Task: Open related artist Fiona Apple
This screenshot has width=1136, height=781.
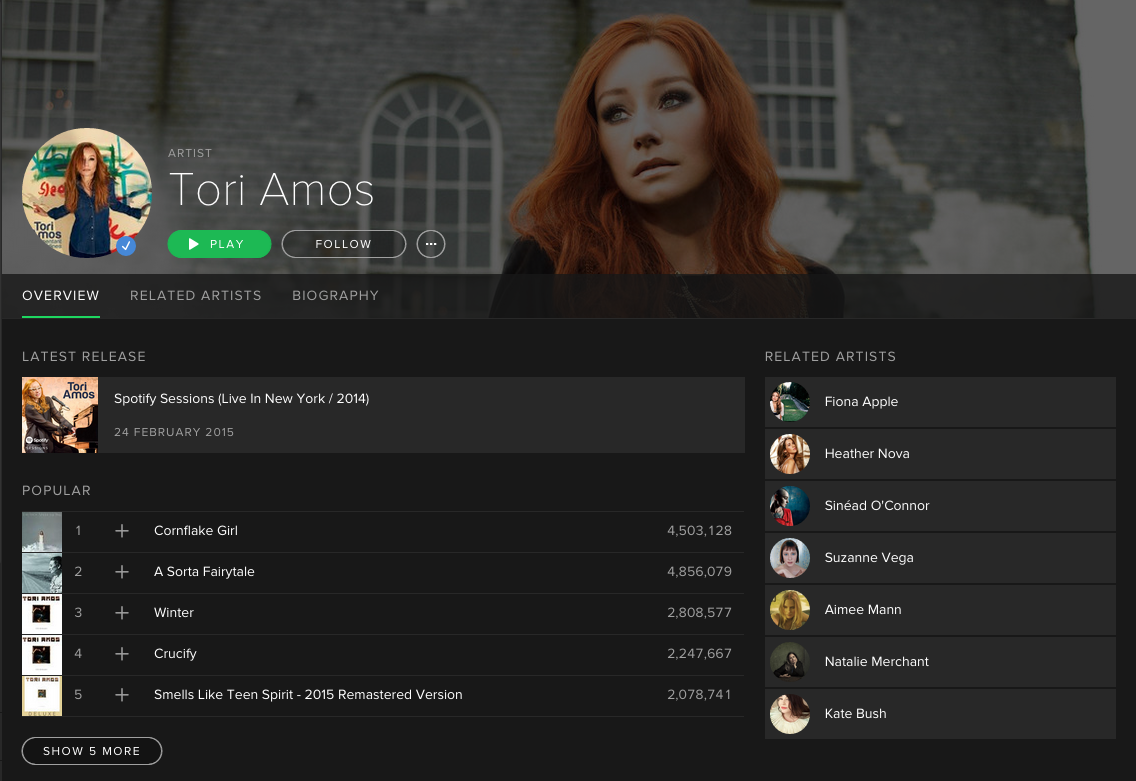Action: pos(940,402)
